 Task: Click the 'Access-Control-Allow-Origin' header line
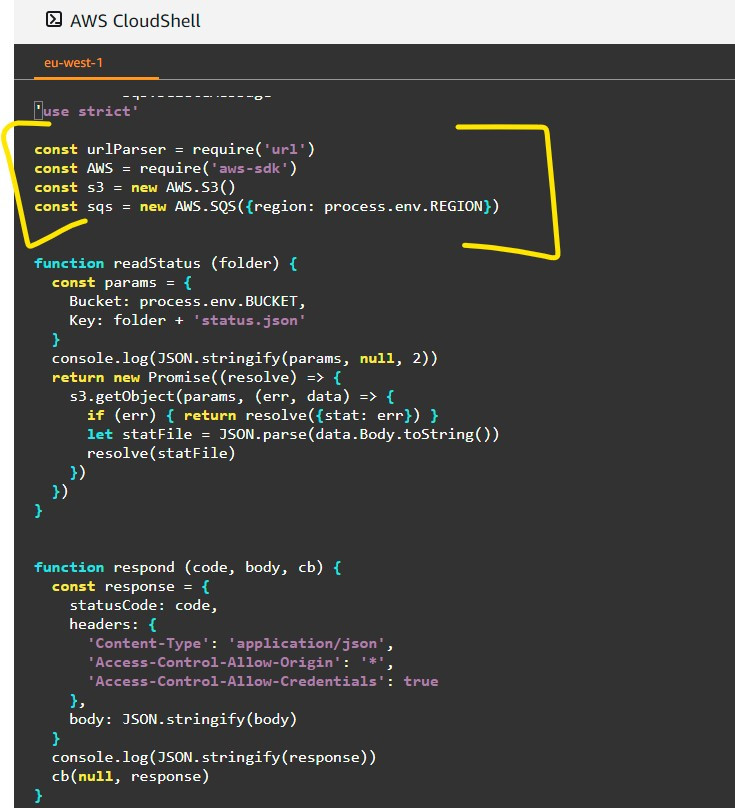pyautogui.click(x=240, y=663)
